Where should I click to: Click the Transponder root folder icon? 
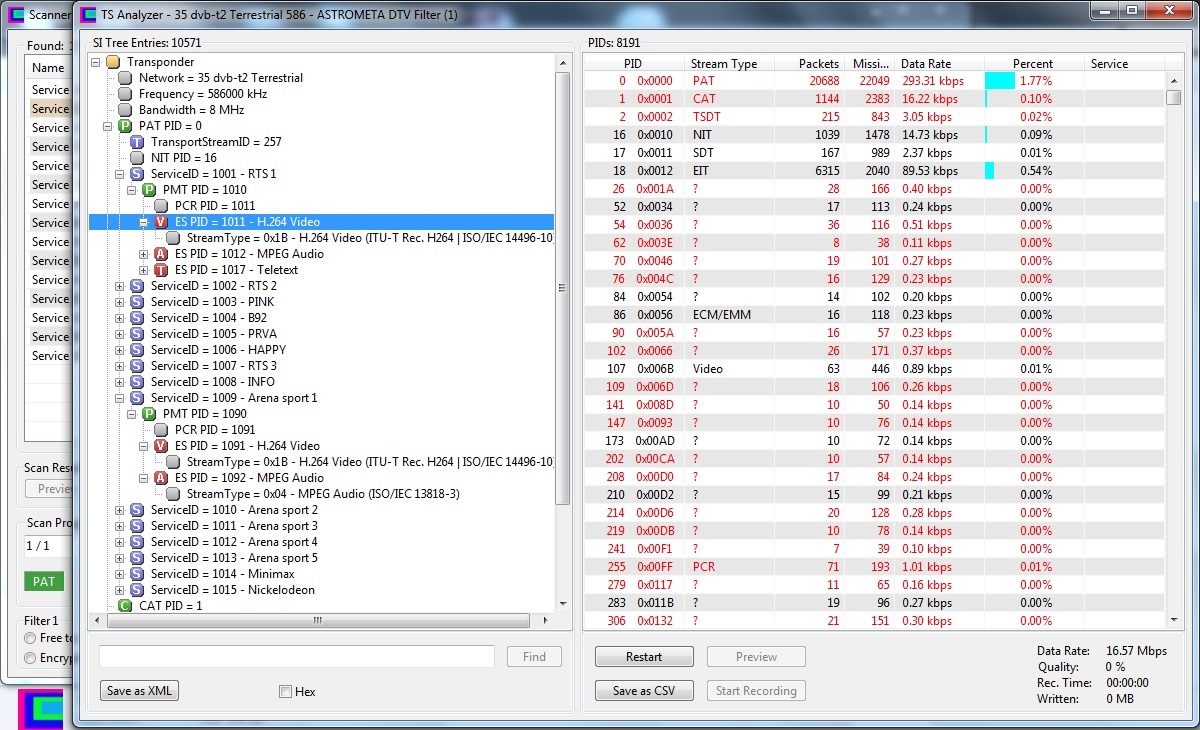113,62
